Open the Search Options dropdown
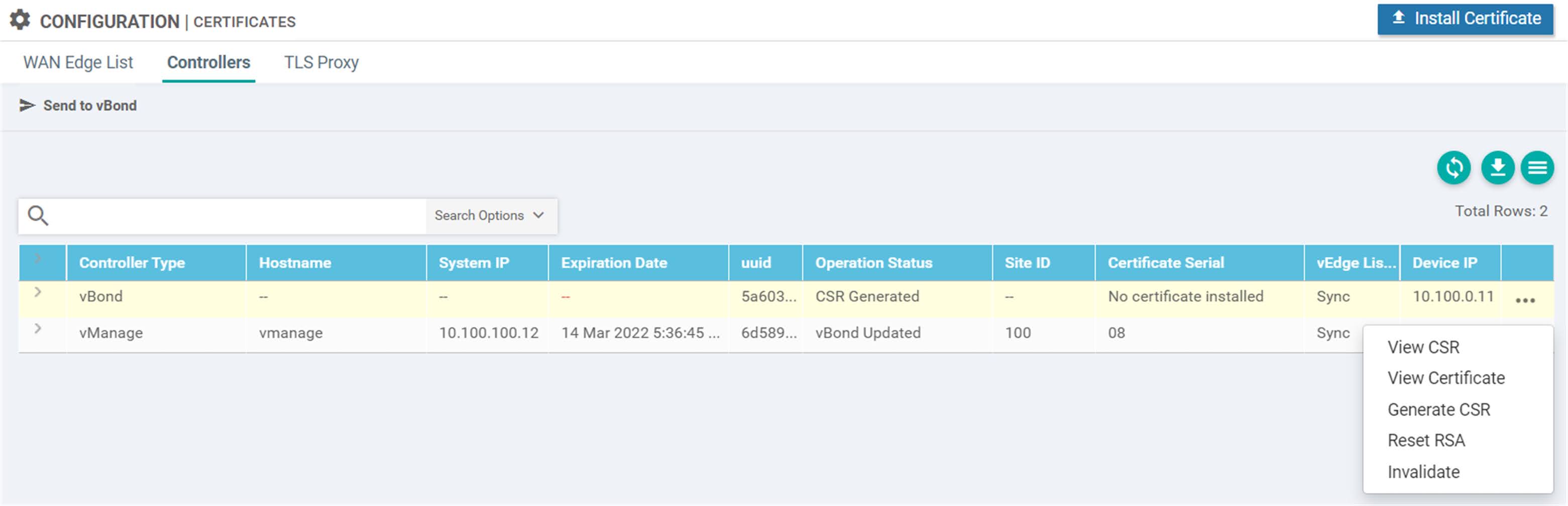 click(491, 215)
